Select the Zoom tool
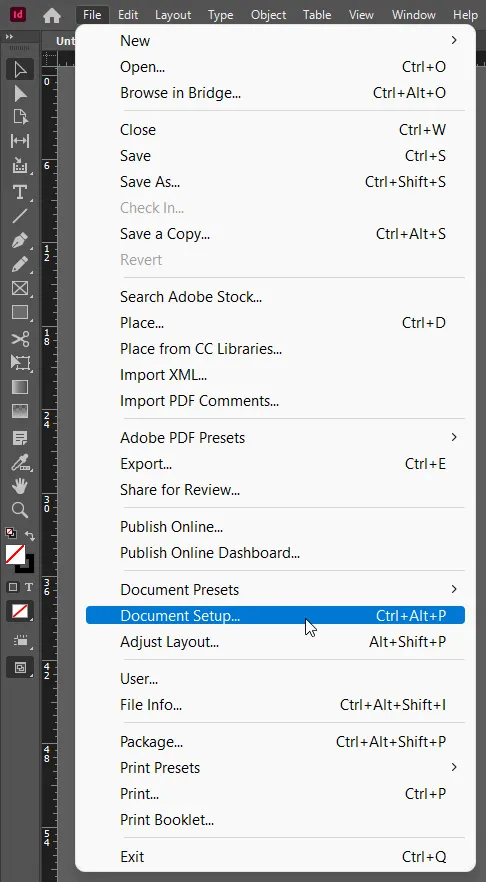Viewport: 486px width, 882px height. pos(20,510)
